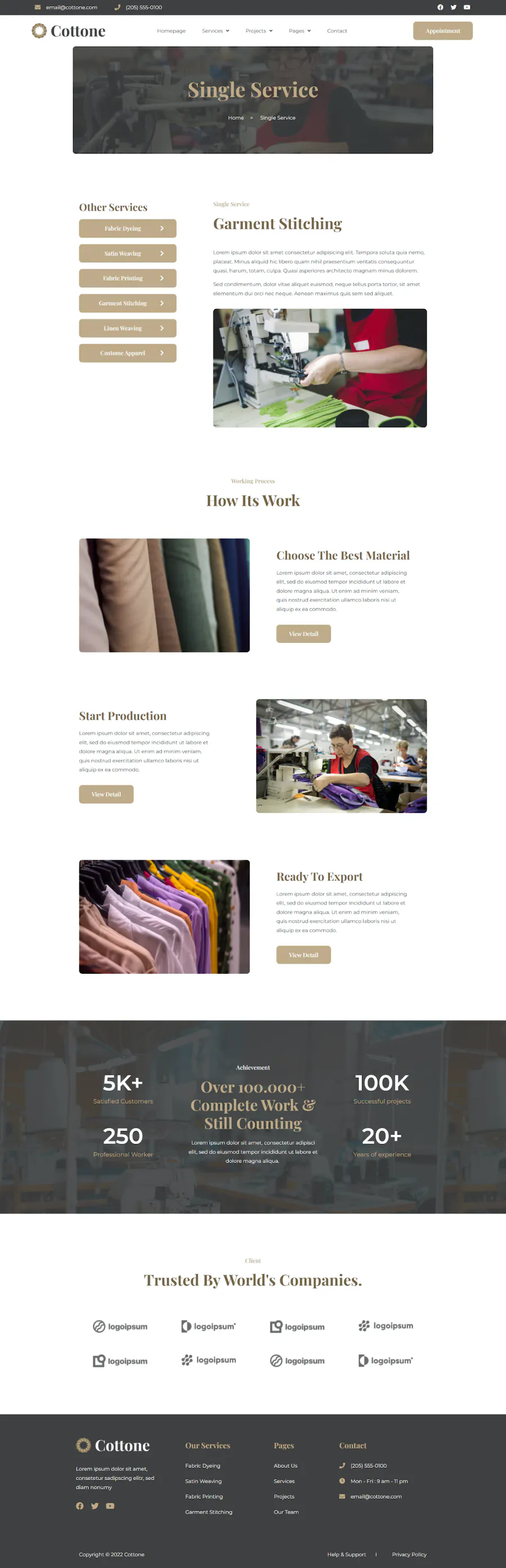506x1568 pixels.
Task: Go to Homepage in navigation
Action: pos(171,31)
